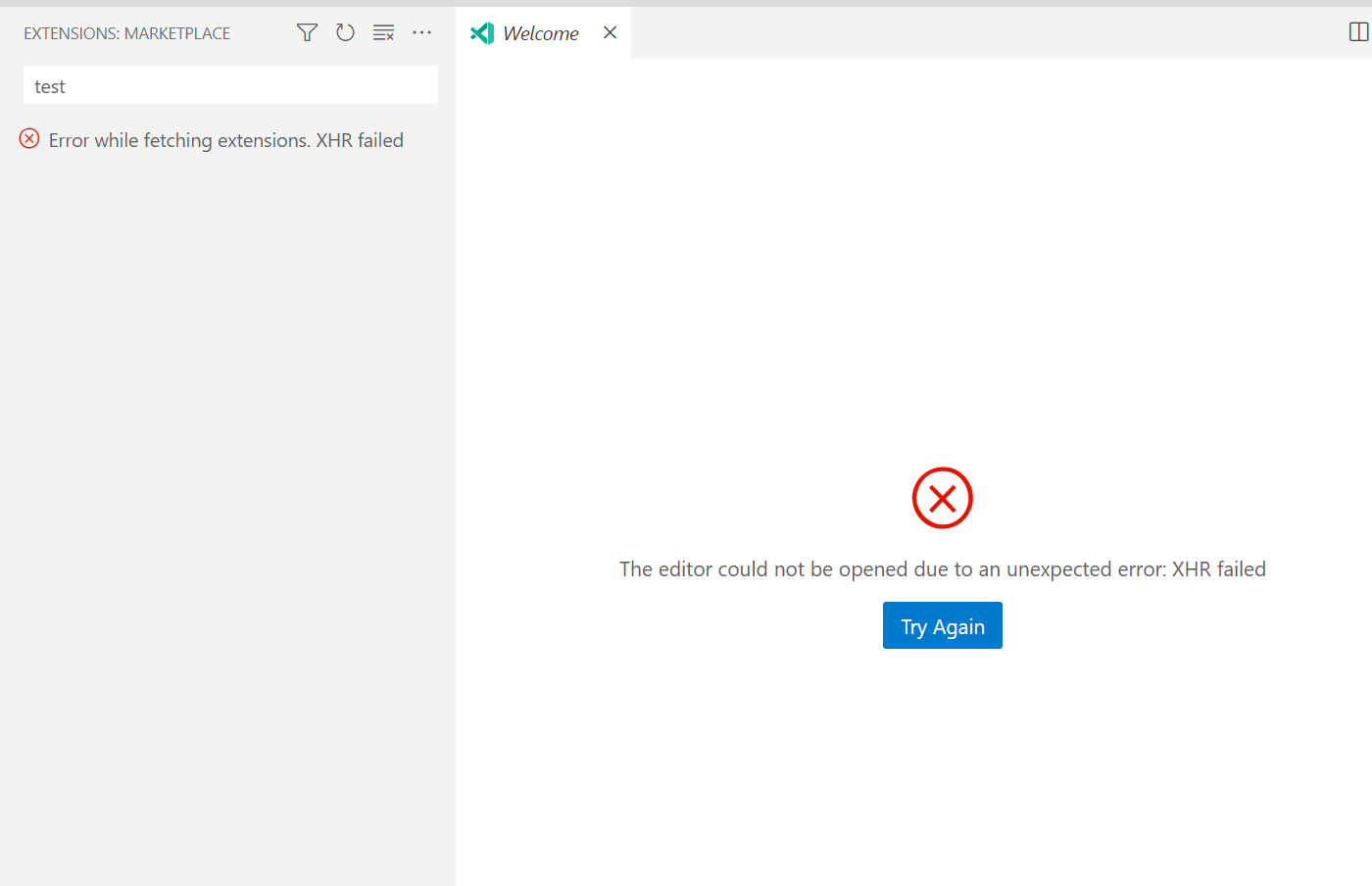
Task: Open the filter extensions funnel icon
Action: click(x=307, y=32)
